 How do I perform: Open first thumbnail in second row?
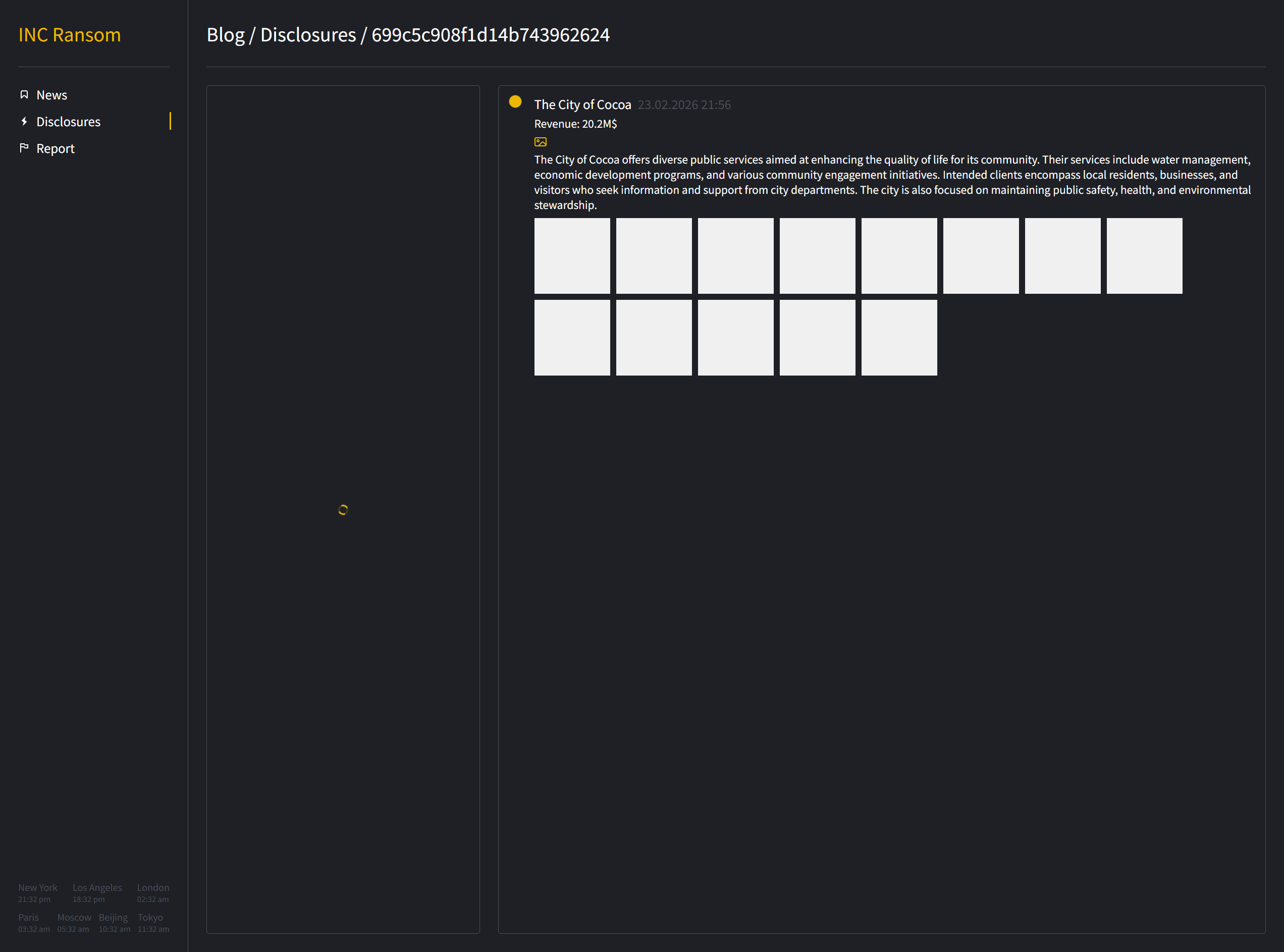572,338
